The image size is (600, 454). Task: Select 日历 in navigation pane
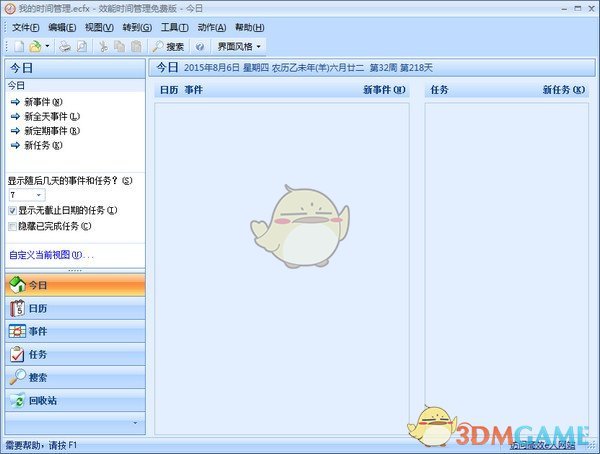pyautogui.click(x=75, y=309)
